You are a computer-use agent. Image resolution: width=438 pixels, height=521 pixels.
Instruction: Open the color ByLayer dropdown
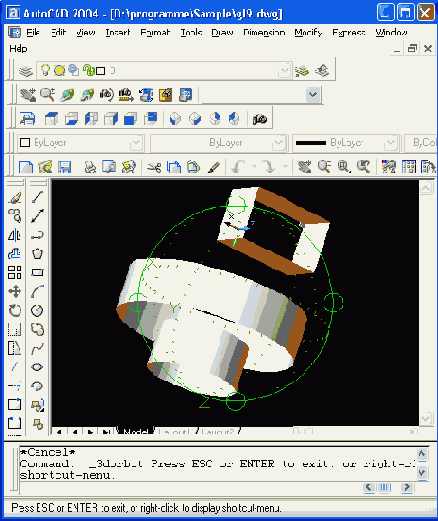tap(80, 143)
